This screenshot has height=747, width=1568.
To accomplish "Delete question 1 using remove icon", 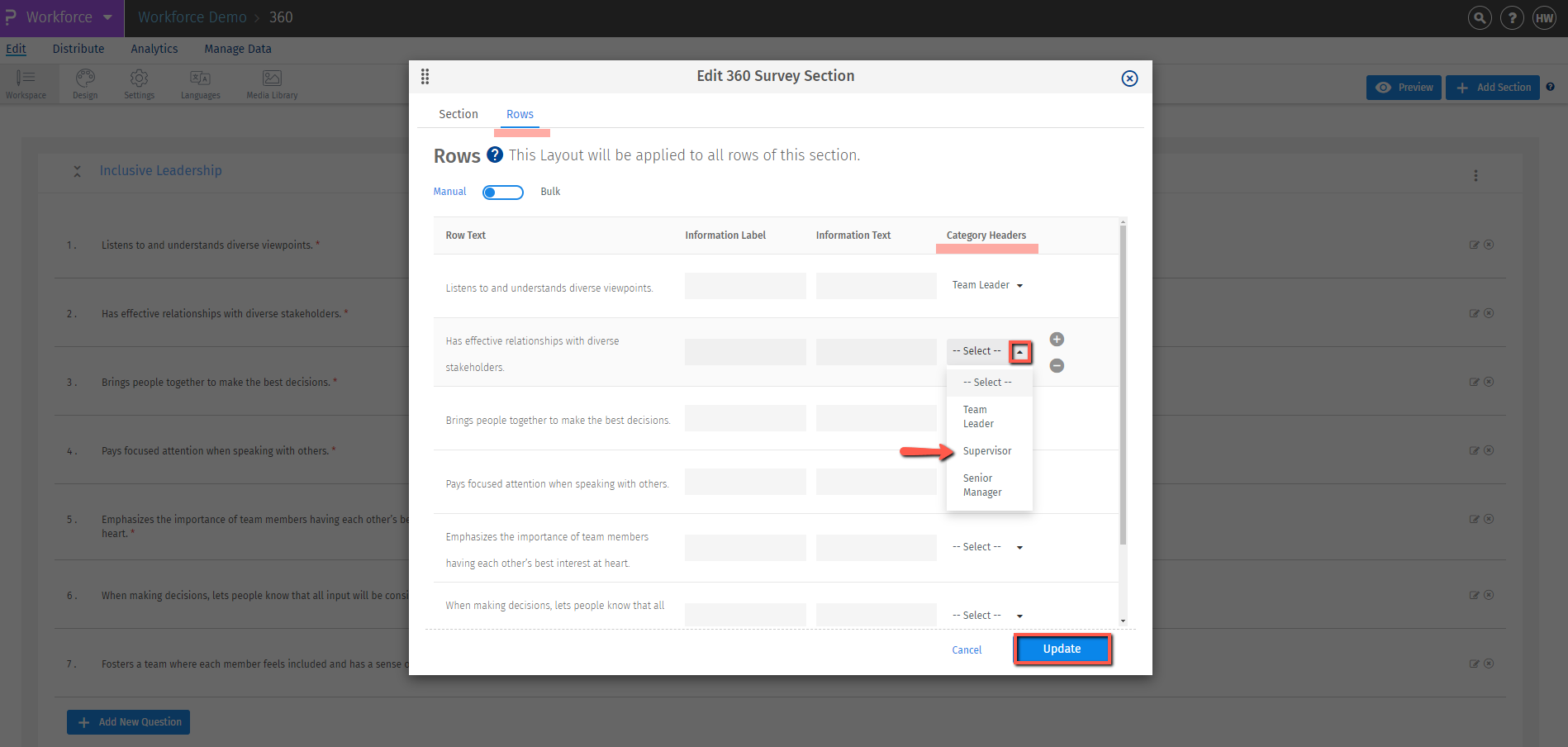I will [x=1489, y=245].
